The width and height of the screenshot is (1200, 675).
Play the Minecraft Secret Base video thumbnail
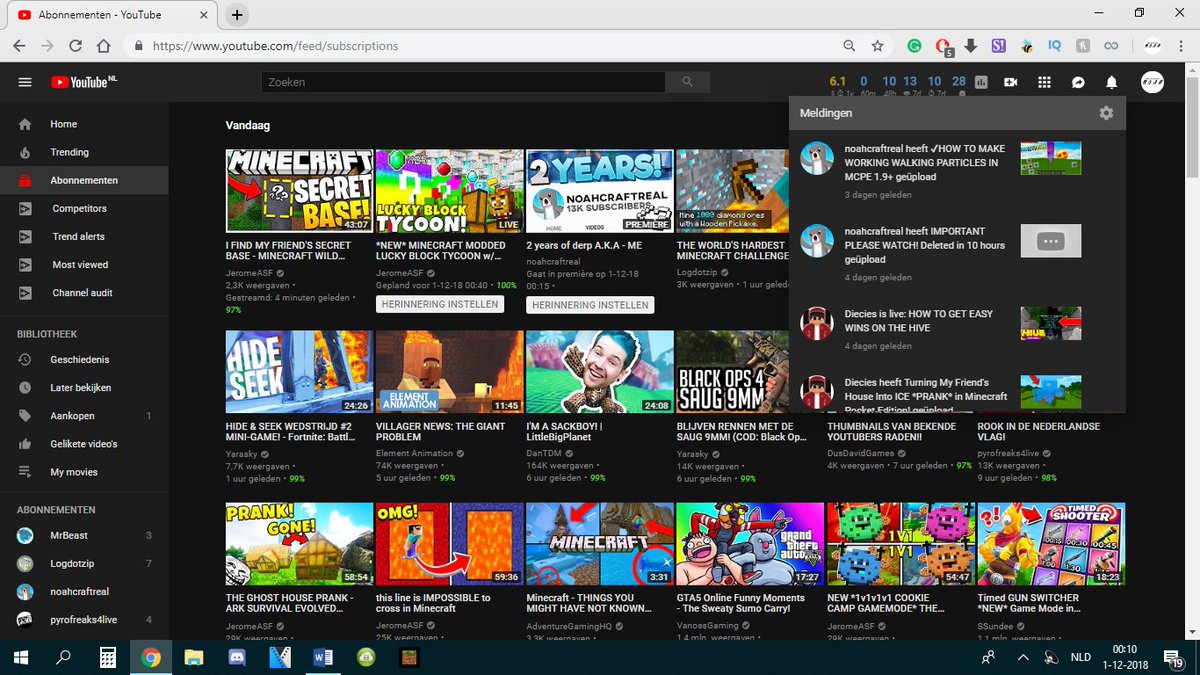tap(299, 191)
